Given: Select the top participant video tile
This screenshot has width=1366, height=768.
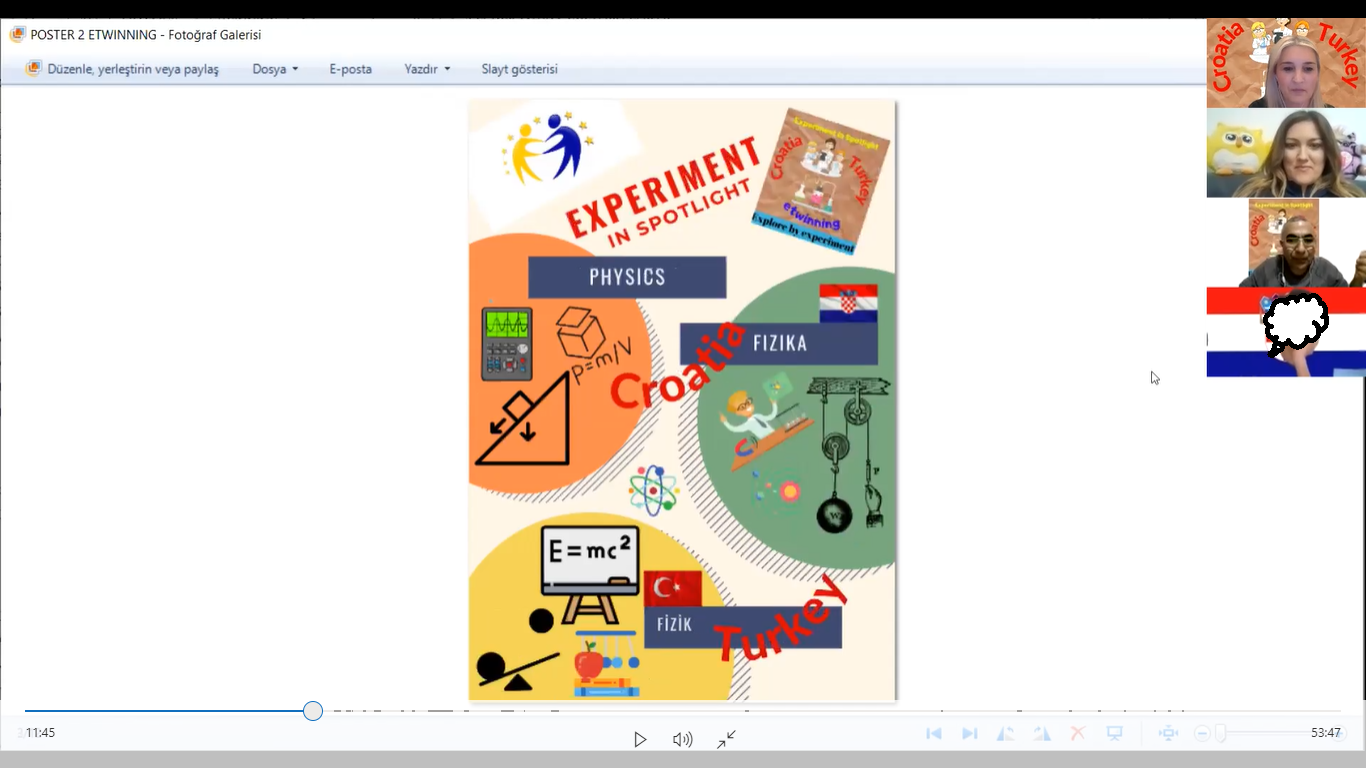Looking at the screenshot, I should point(1286,63).
